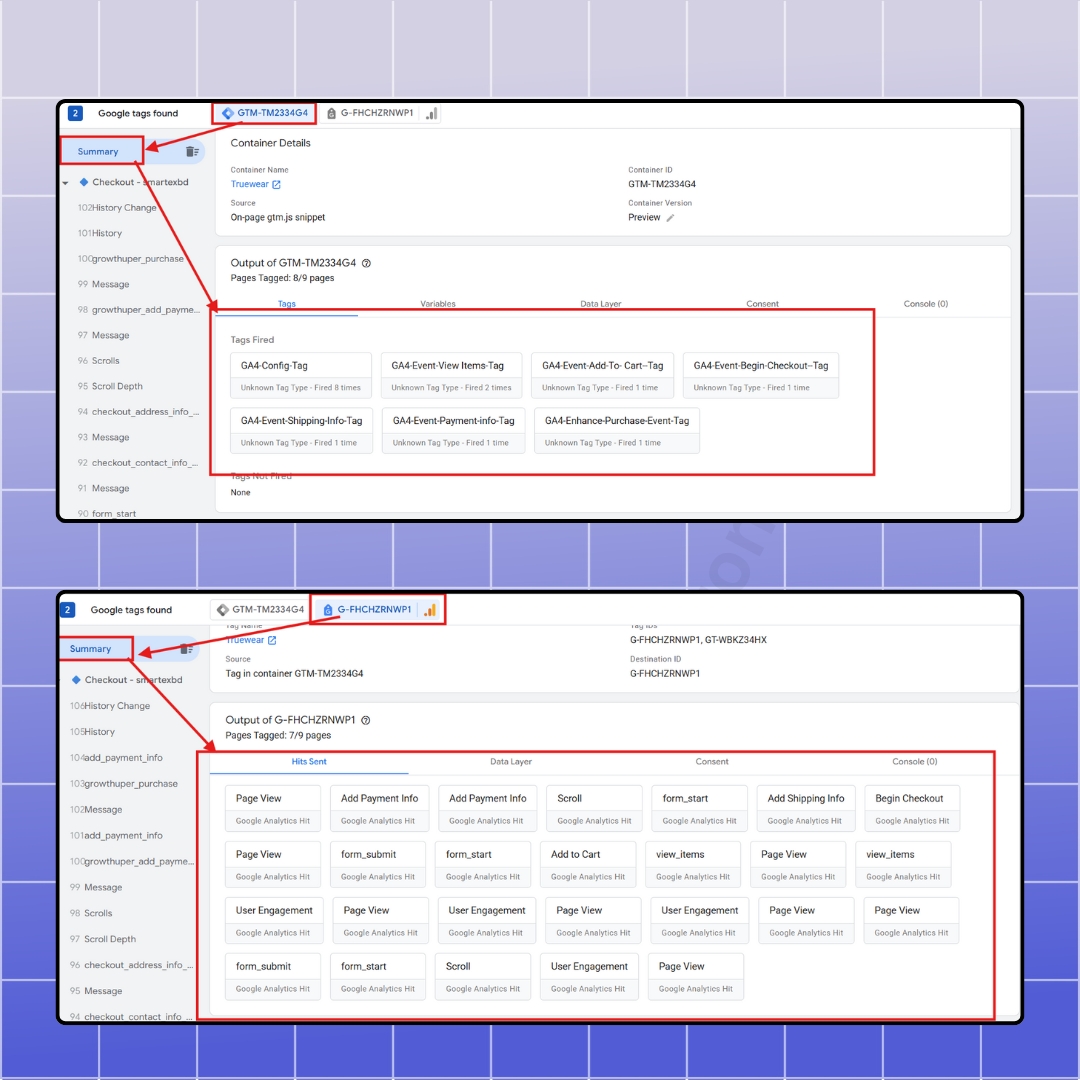Screen dimensions: 1080x1080
Task: Open Data Layer tab in lower panel
Action: pos(511,762)
